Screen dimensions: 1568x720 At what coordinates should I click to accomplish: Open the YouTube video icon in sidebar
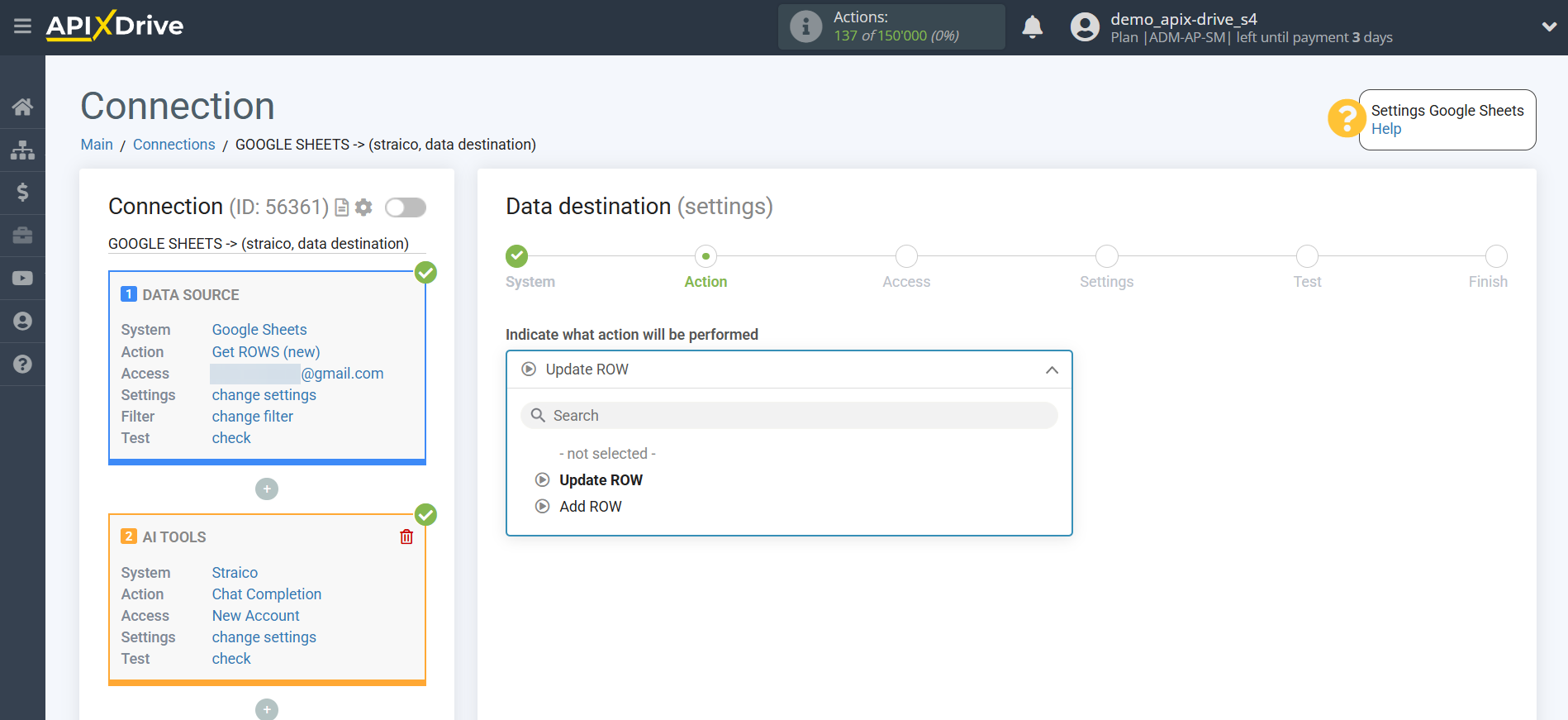click(22, 279)
